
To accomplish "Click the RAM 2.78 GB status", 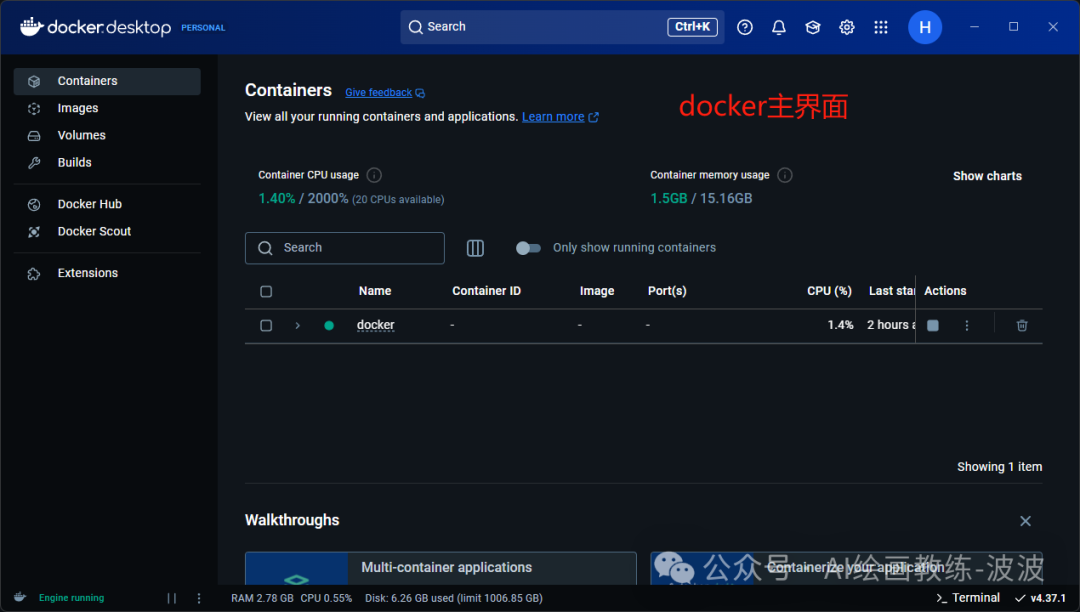I will [x=262, y=598].
